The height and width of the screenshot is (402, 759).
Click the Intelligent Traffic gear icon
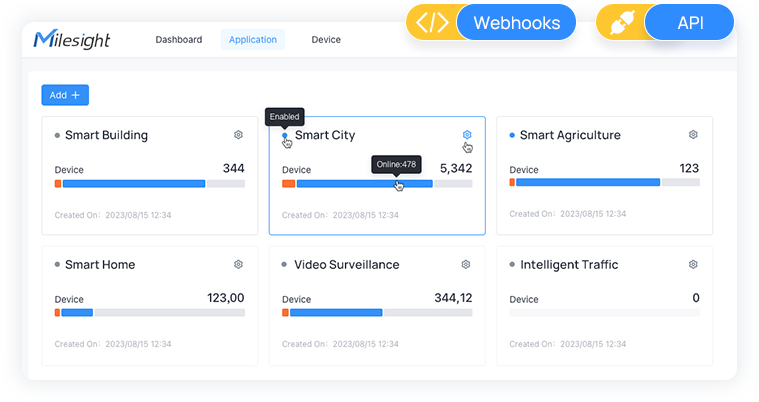tap(693, 265)
